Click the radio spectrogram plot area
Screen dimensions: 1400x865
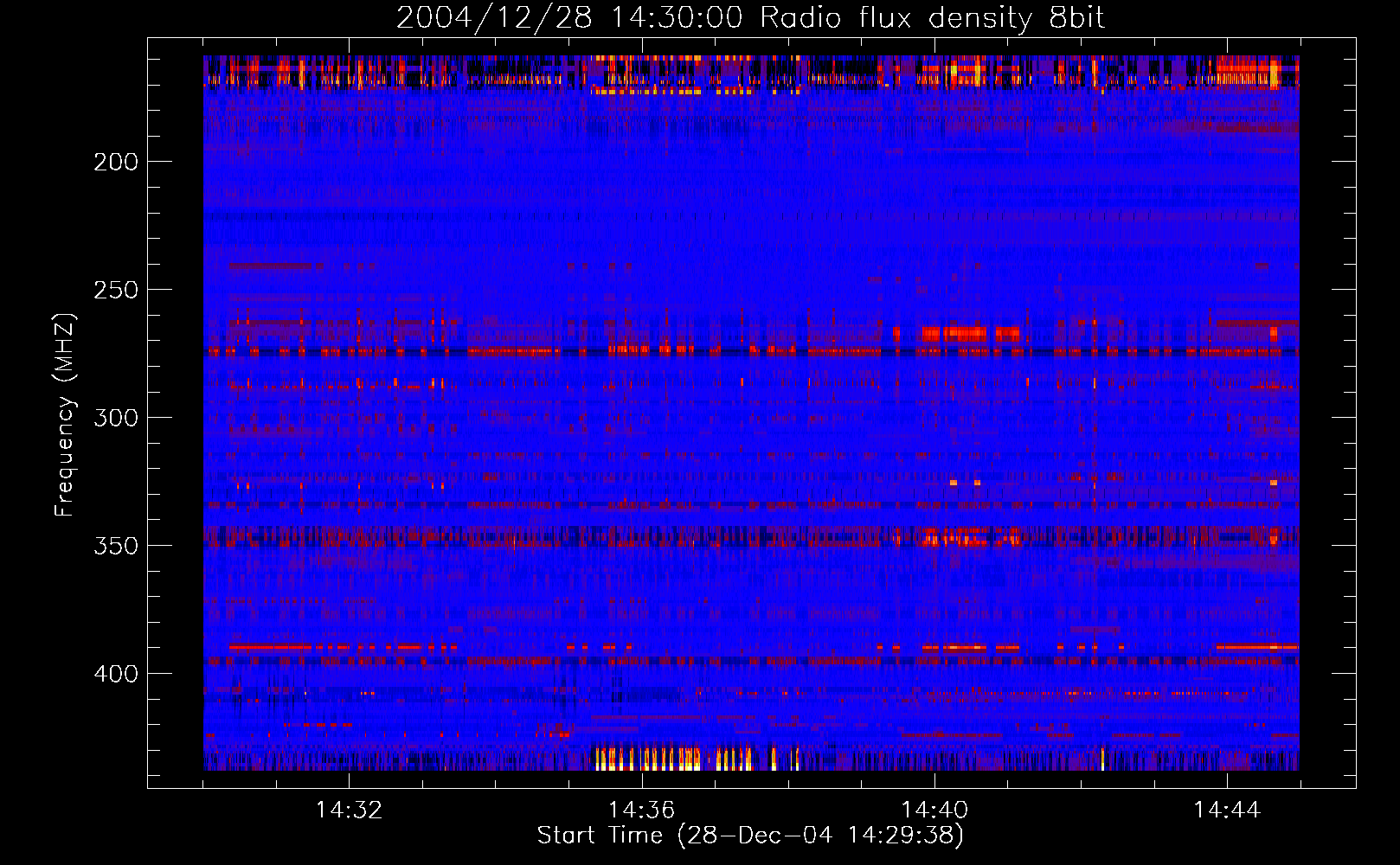coord(751,413)
